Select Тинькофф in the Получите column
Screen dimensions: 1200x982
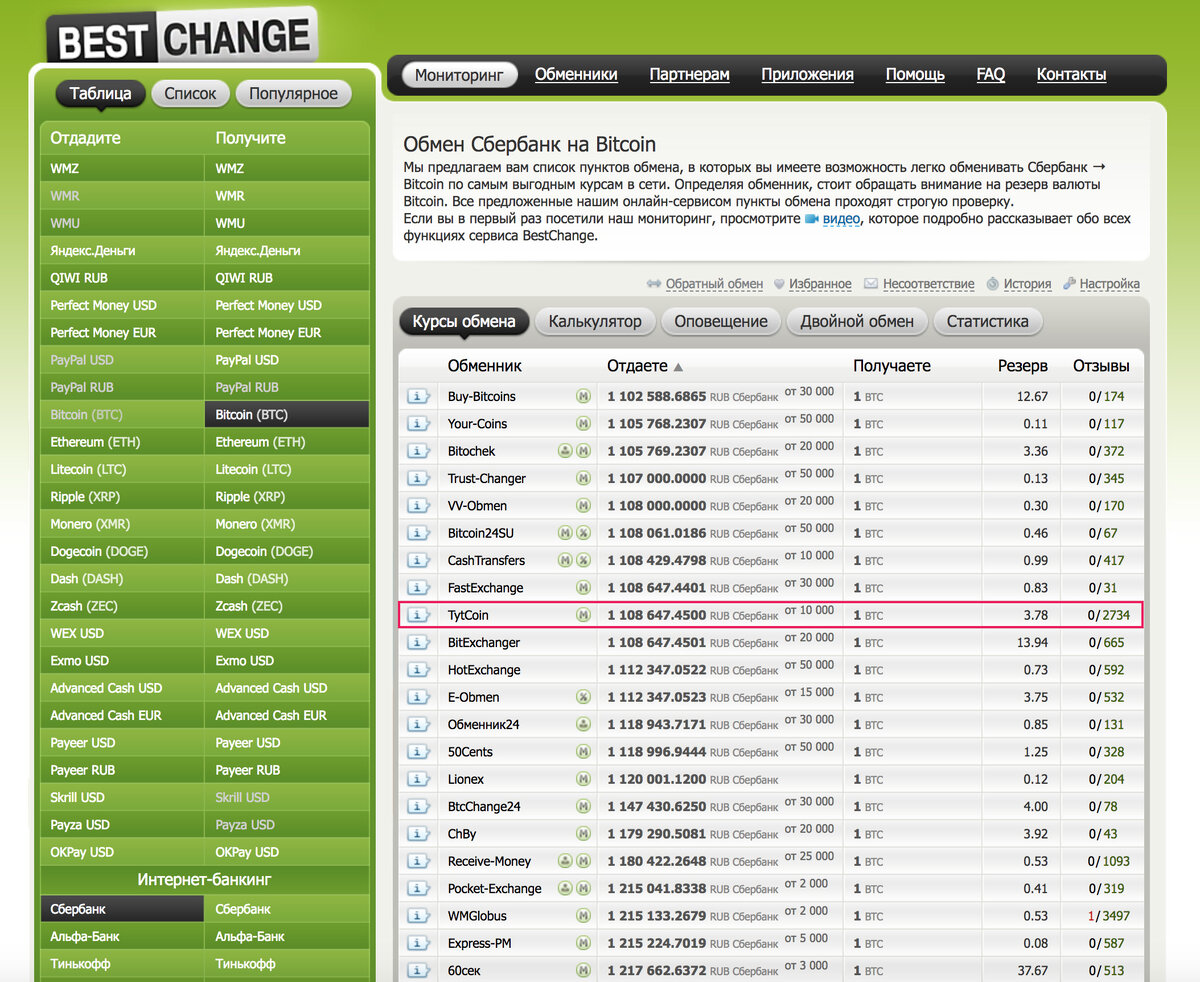click(287, 964)
